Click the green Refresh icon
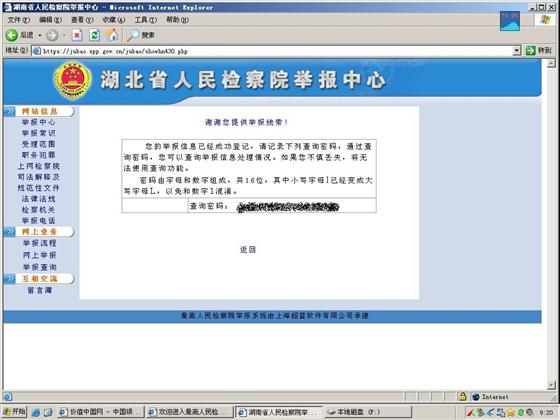The width and height of the screenshot is (560, 420). pyautogui.click(x=95, y=35)
